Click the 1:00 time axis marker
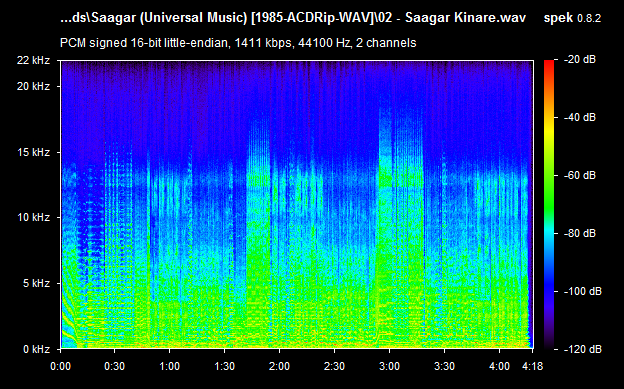The height and width of the screenshot is (389, 624). tap(170, 366)
